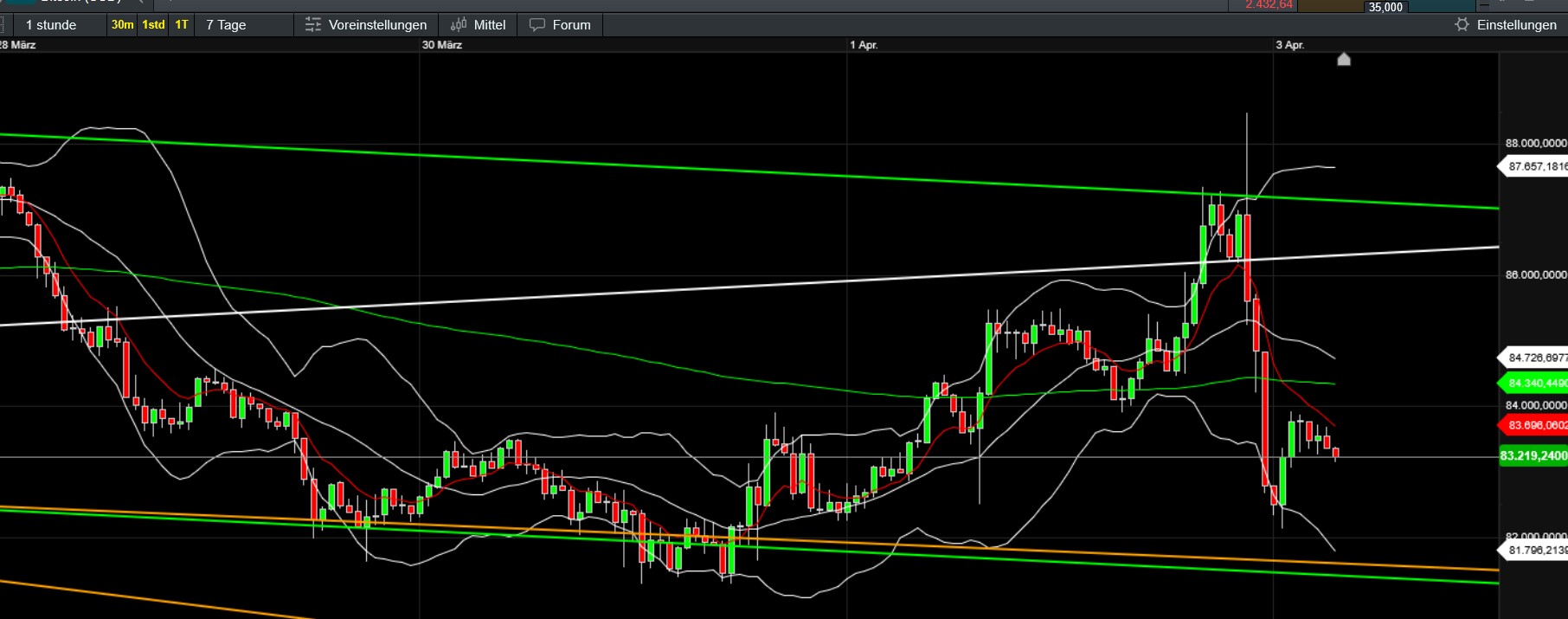Screen dimensions: 1568x619
Task: Select the red 83.696,060 indicator label
Action: click(1533, 425)
